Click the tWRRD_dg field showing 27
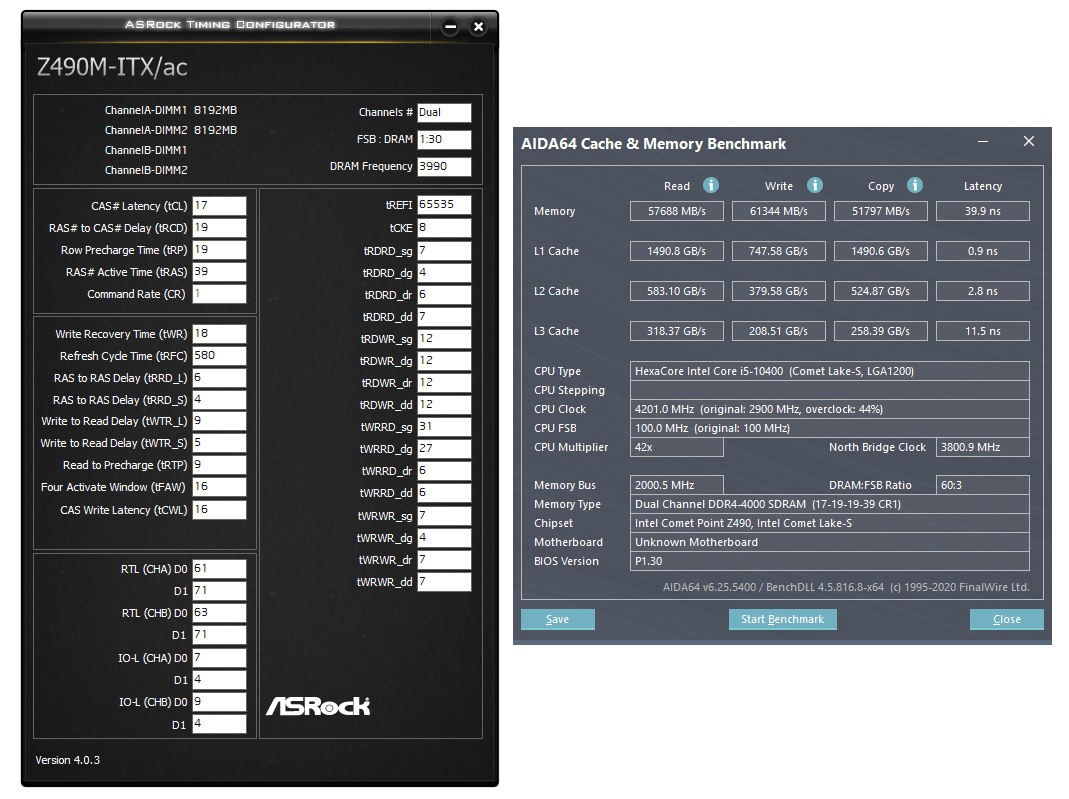Image resolution: width=1069 pixels, height=799 pixels. (x=444, y=449)
